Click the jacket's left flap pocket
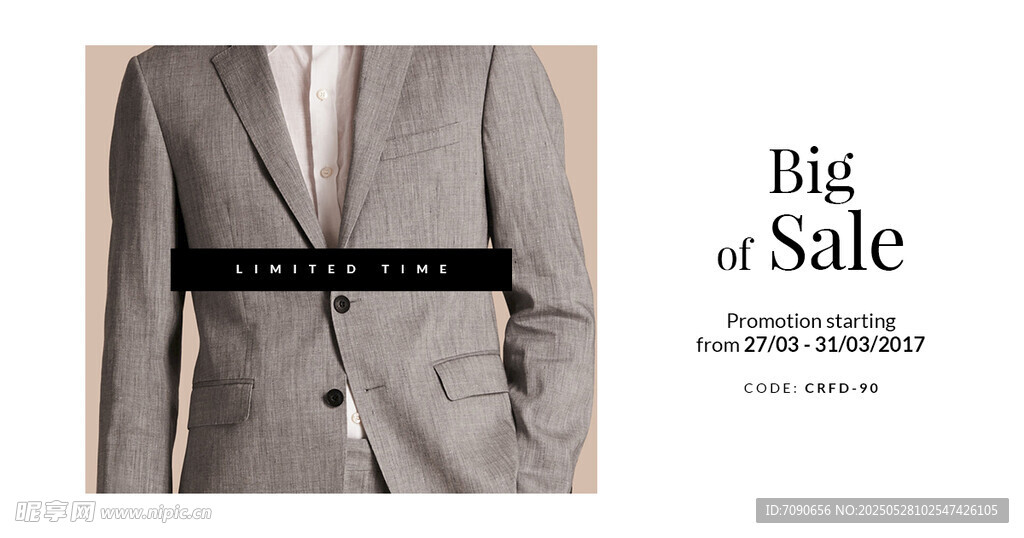 click(221, 403)
